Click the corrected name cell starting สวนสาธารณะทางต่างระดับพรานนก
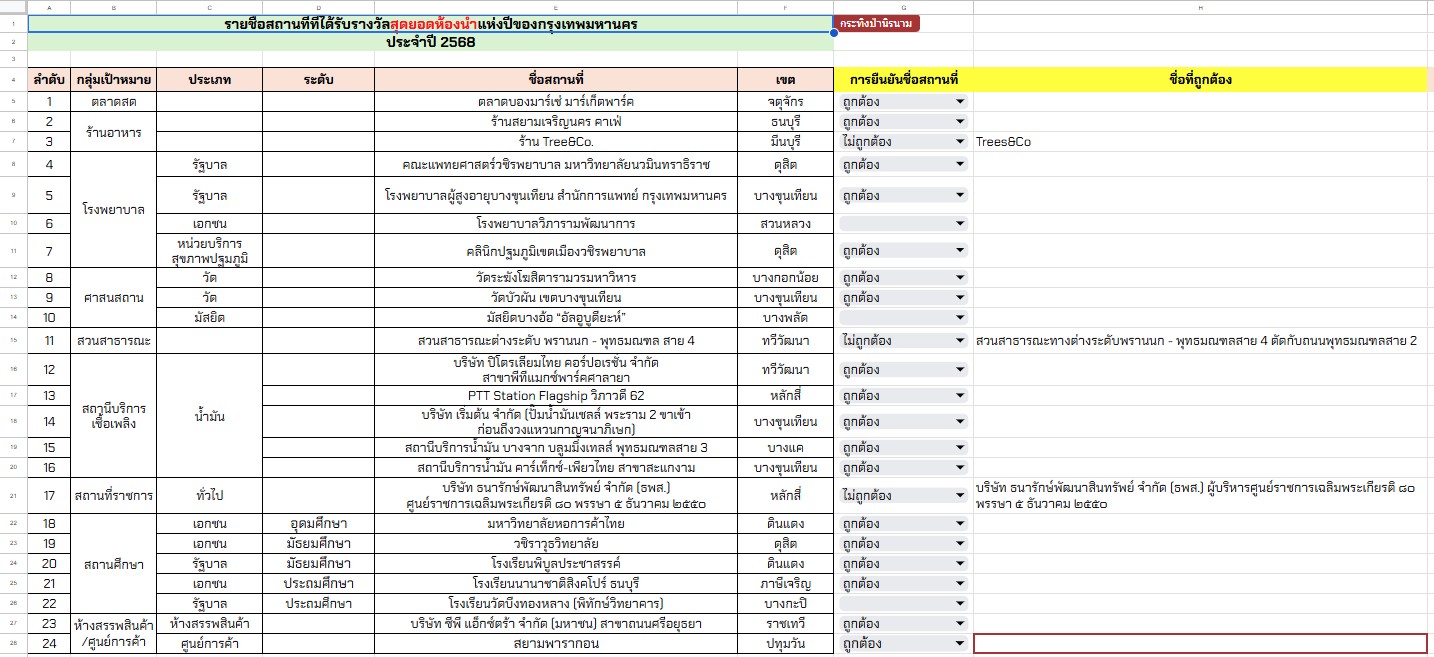1434x657 pixels. [1200, 341]
